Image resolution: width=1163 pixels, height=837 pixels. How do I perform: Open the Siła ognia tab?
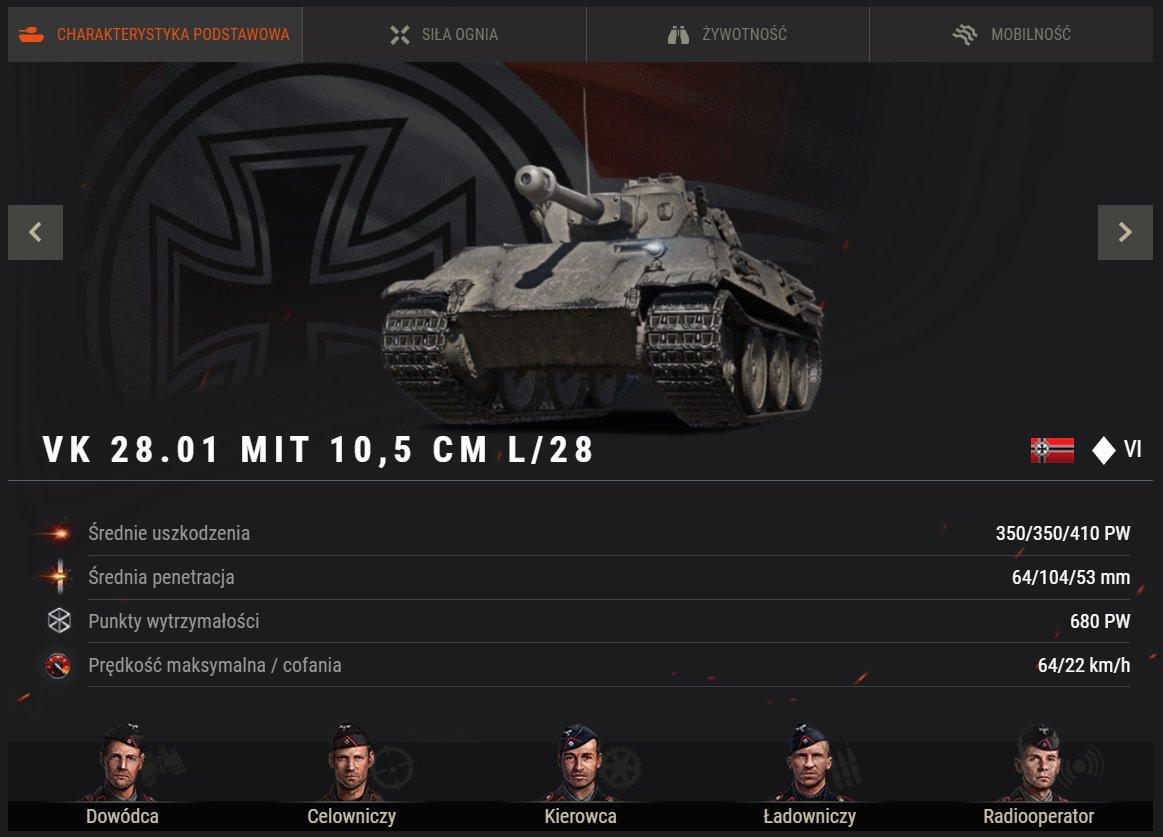[444, 34]
